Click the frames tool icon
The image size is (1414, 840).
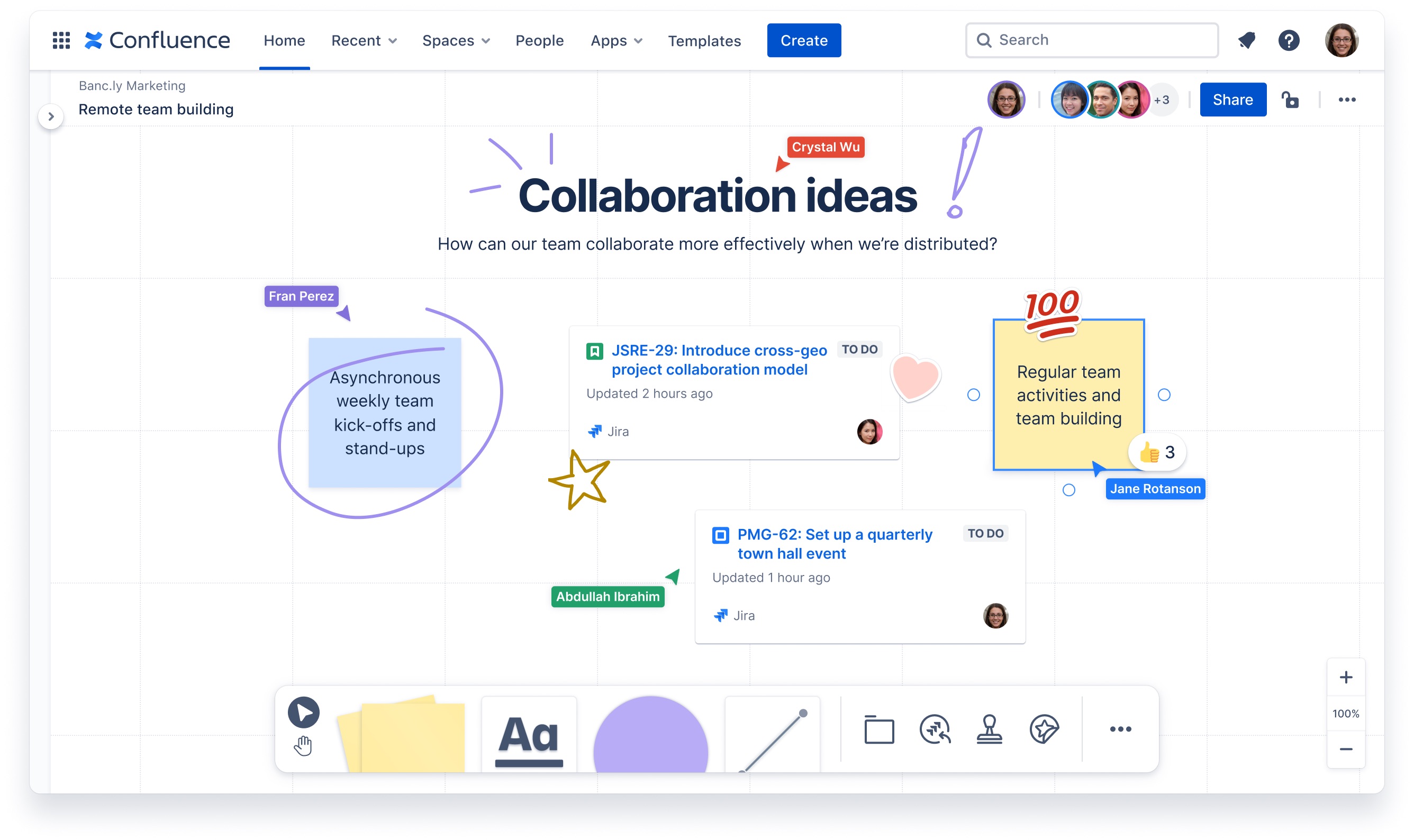878,728
